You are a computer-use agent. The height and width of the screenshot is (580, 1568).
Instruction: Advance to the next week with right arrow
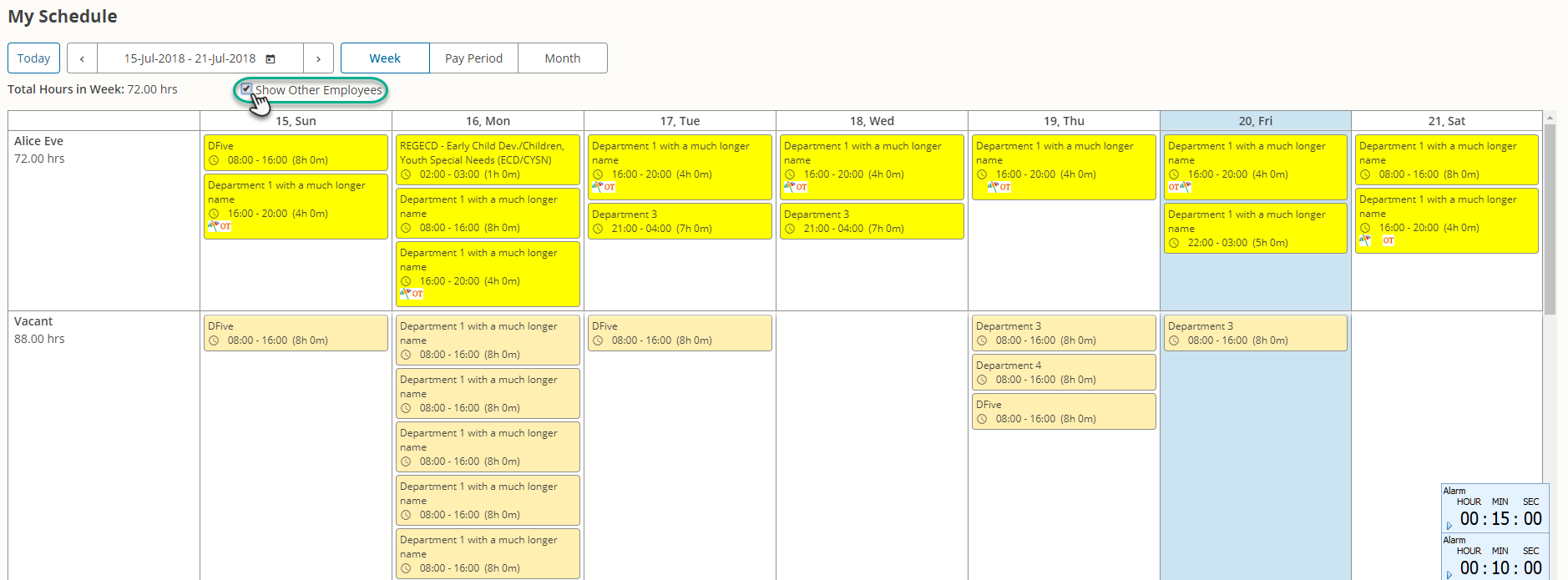point(318,58)
